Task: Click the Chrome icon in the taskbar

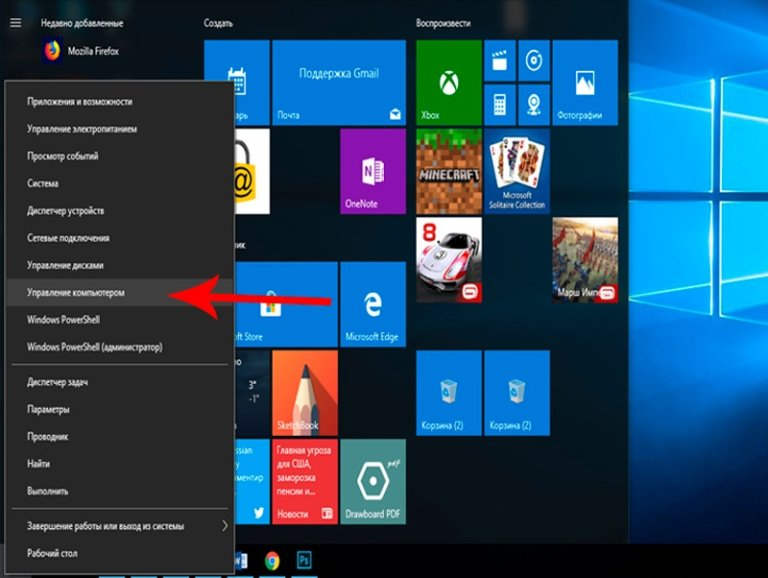Action: 272,560
